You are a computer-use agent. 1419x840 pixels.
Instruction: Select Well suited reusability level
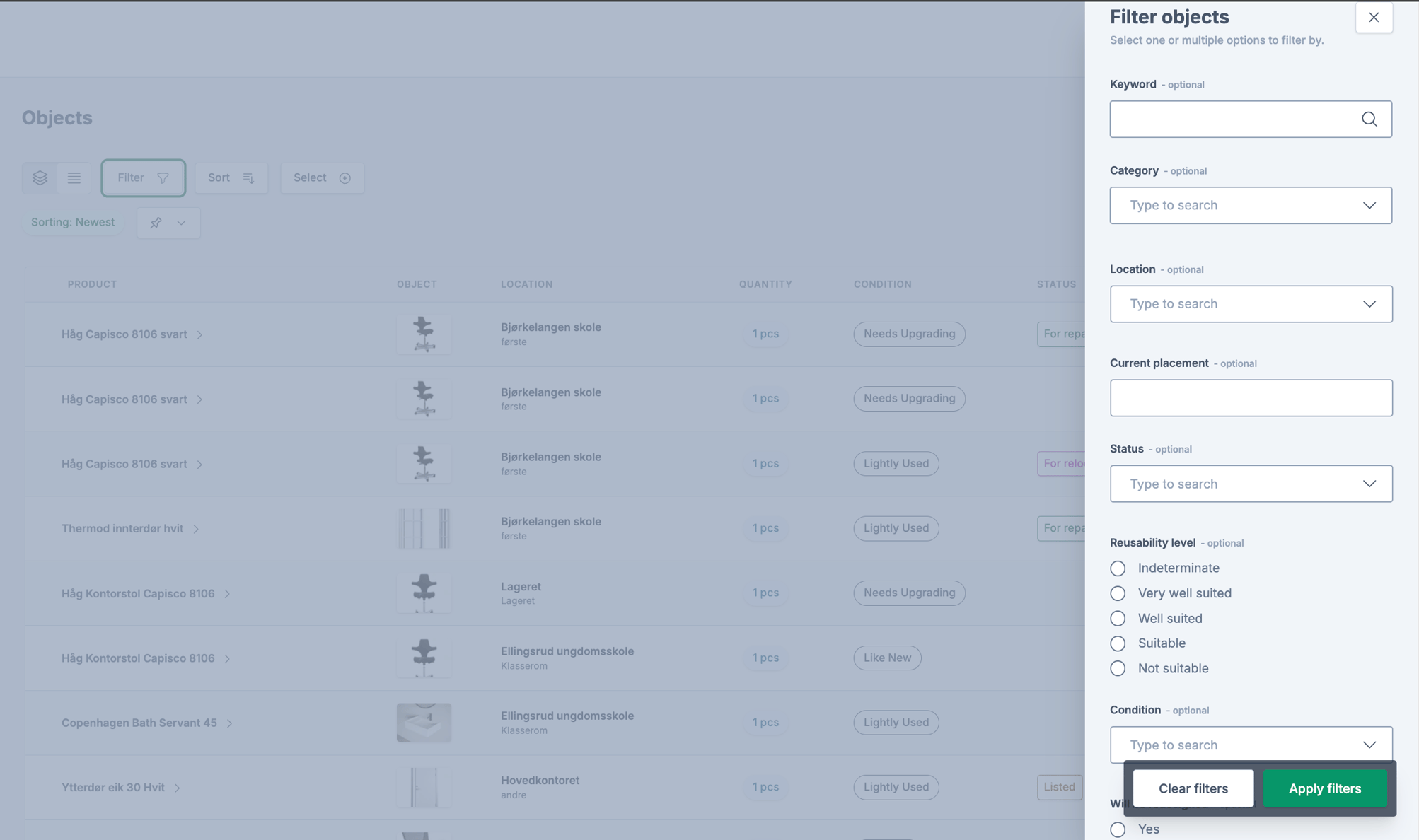click(1118, 619)
